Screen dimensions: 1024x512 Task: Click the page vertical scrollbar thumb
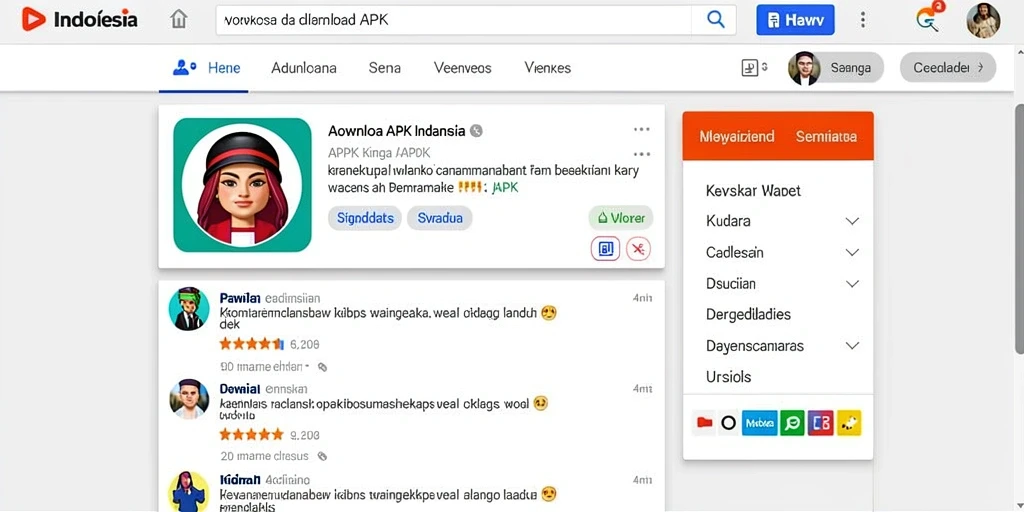[1019, 229]
